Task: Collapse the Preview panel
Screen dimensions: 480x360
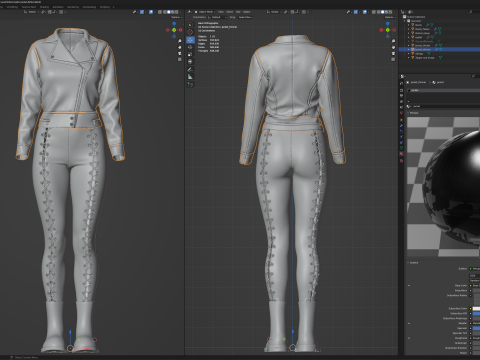Action: point(409,113)
